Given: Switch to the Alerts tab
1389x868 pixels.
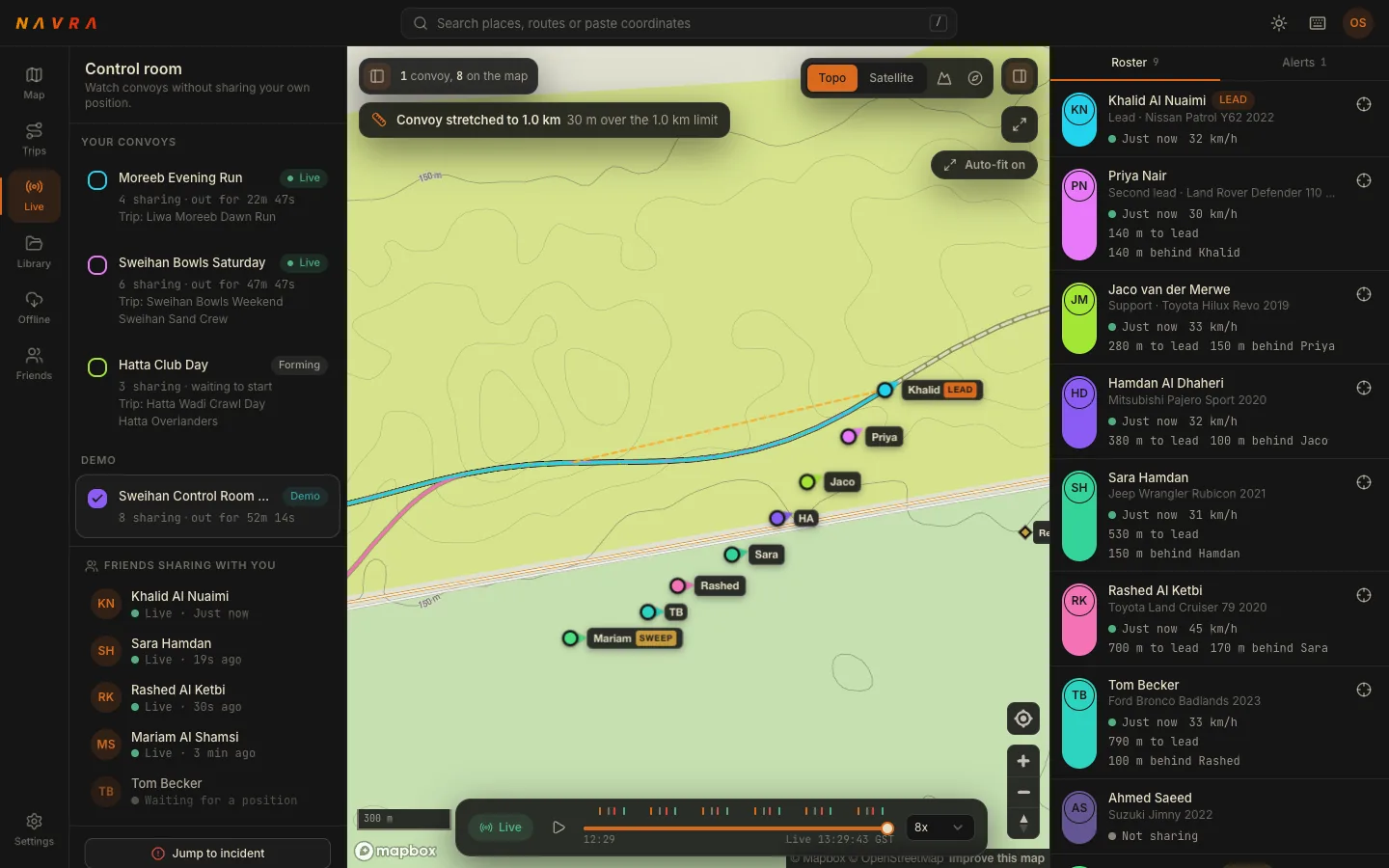Looking at the screenshot, I should tap(1304, 63).
